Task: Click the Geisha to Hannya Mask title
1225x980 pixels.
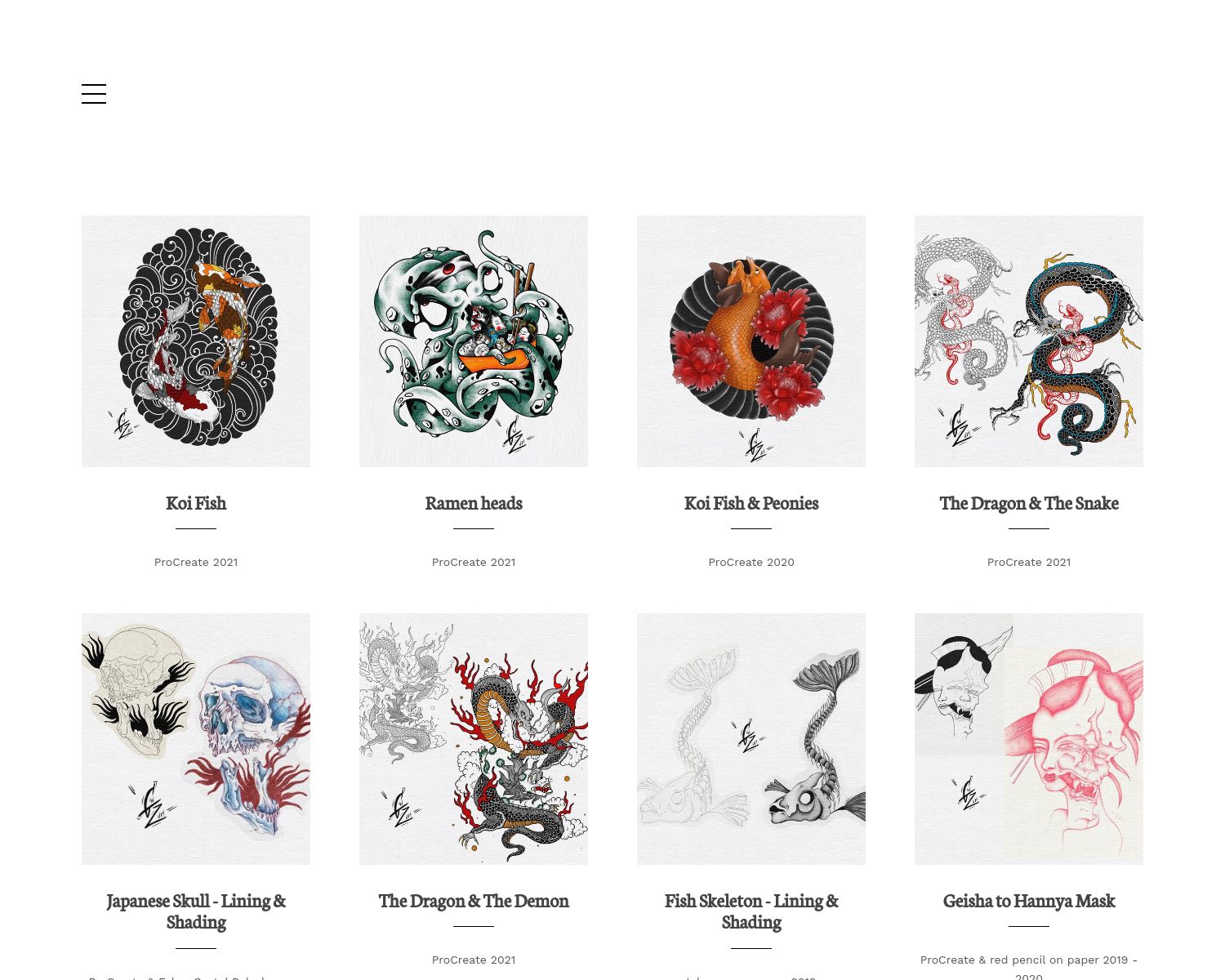Action: [x=1029, y=901]
